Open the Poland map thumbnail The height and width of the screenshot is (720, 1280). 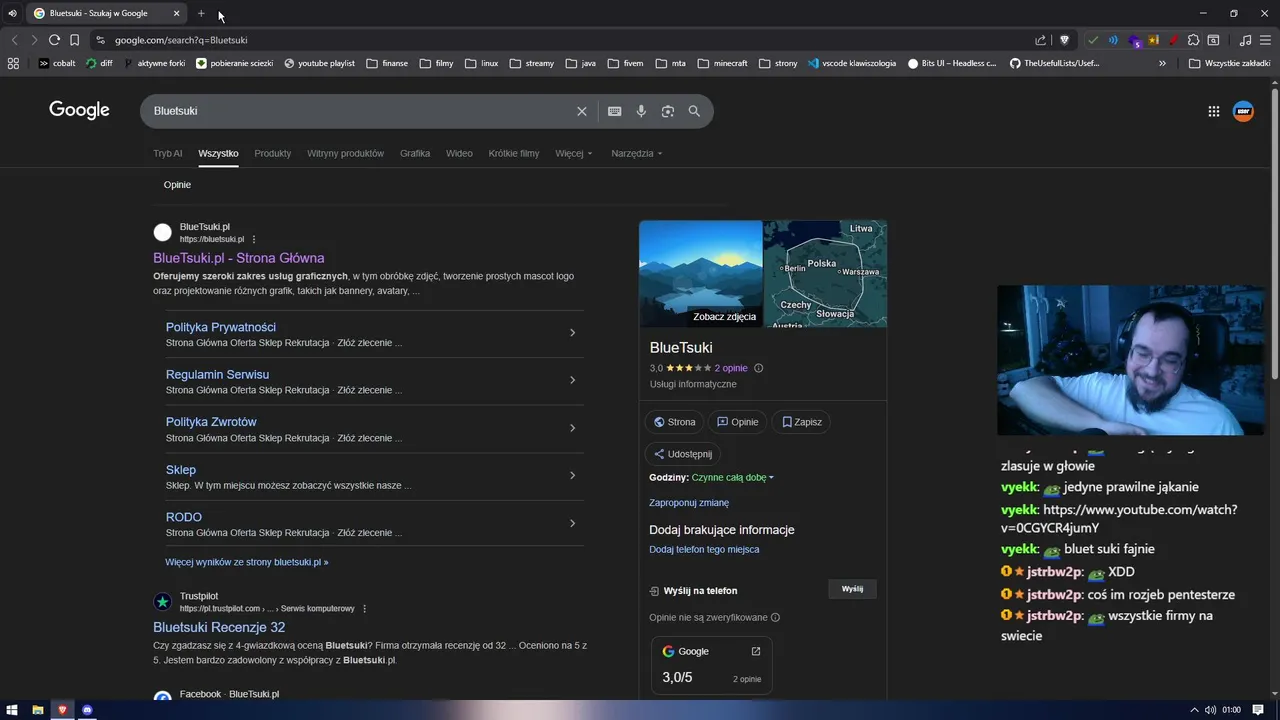point(825,274)
